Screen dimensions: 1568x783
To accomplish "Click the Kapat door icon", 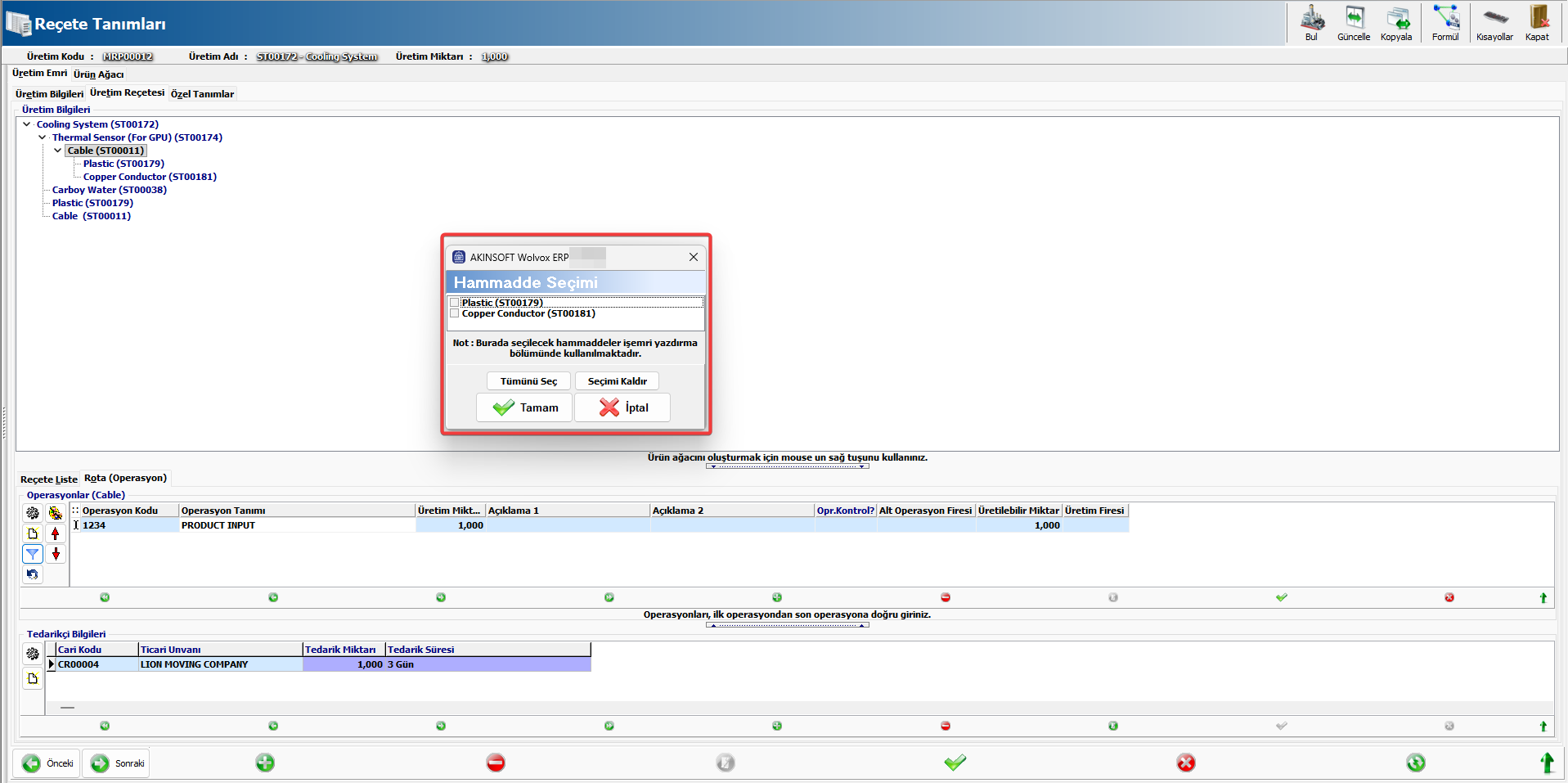I will 1537,22.
